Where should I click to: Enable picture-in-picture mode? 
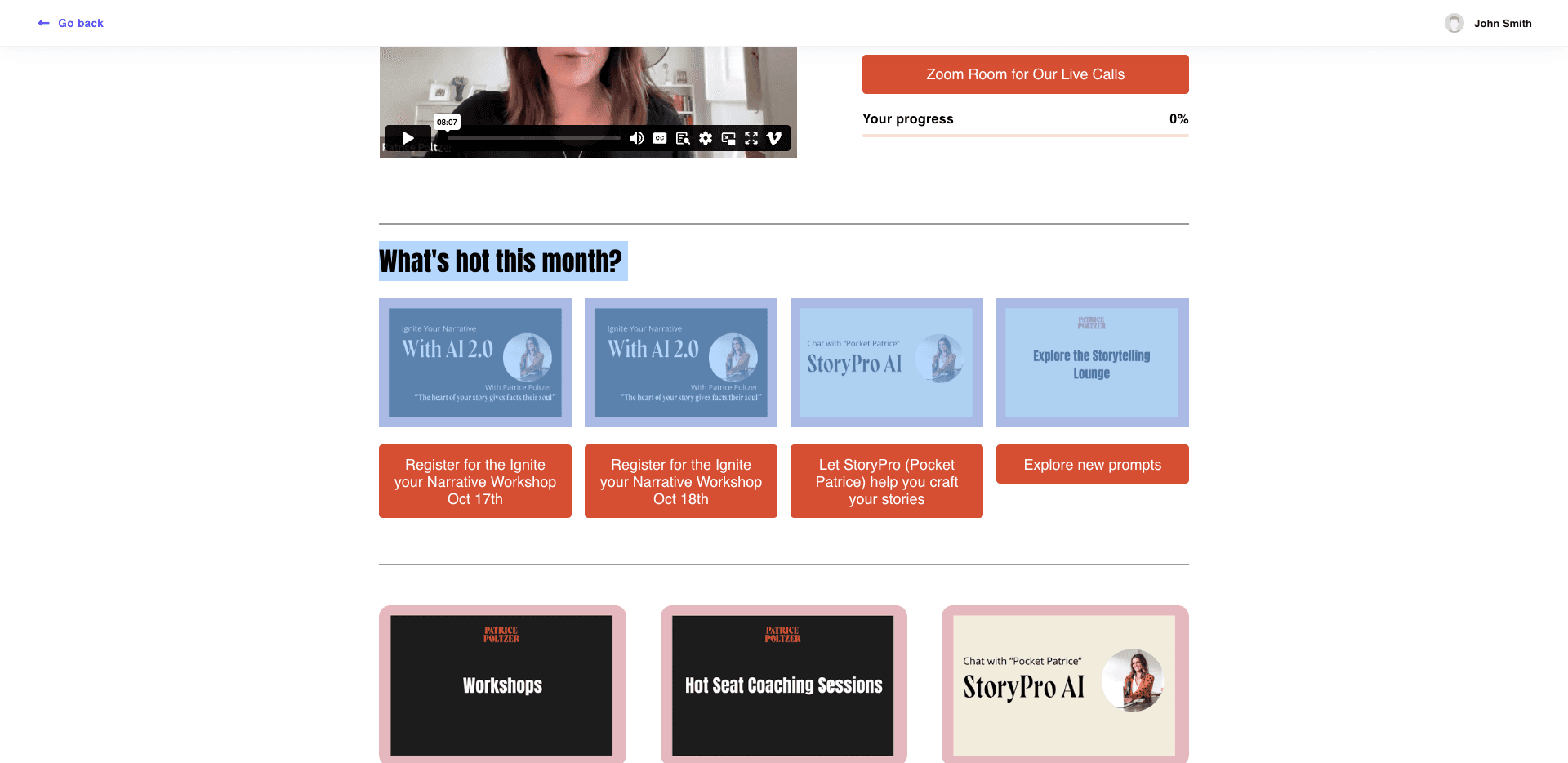728,138
